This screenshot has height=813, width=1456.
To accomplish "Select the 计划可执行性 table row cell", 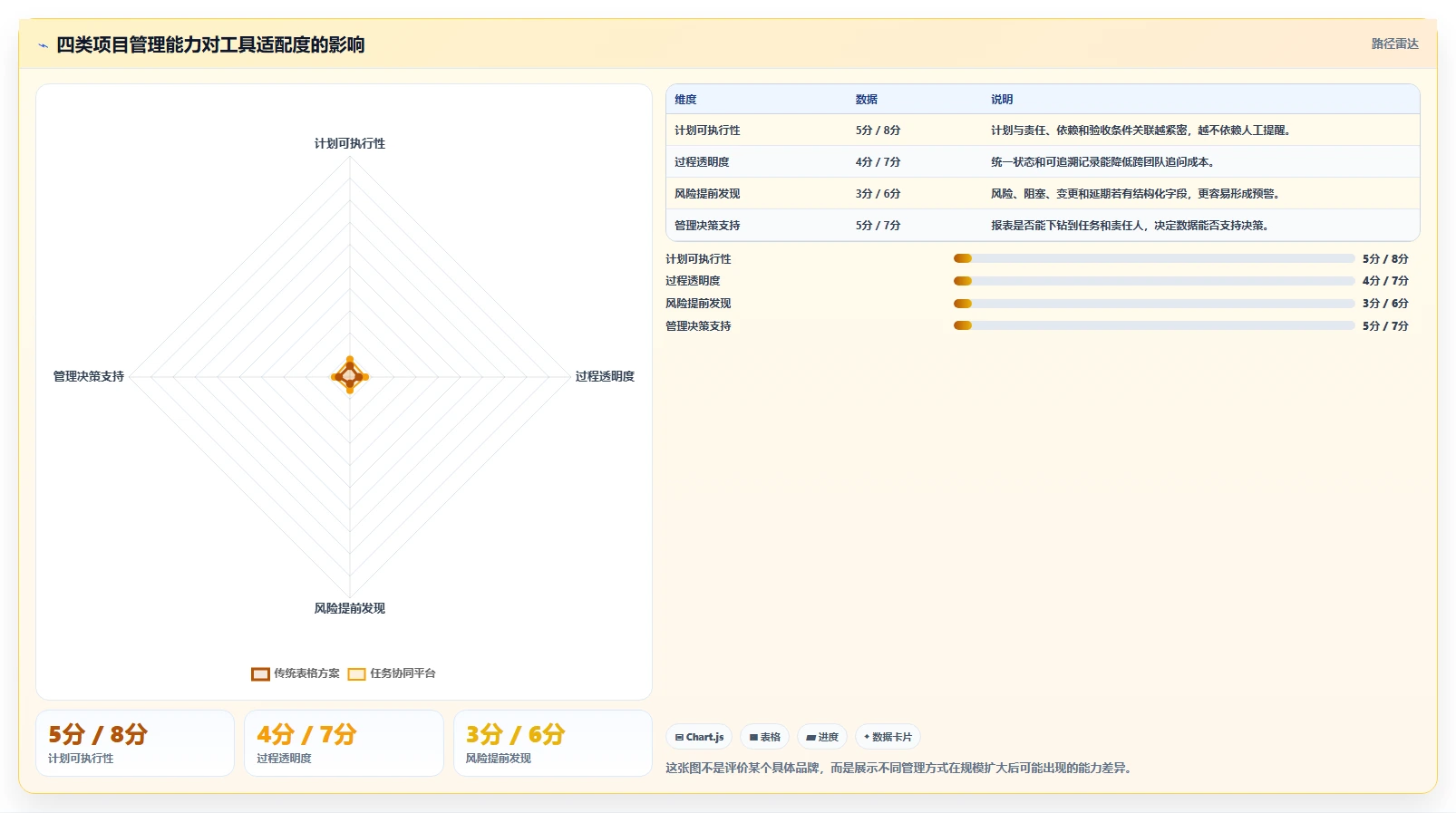I will tap(707, 131).
